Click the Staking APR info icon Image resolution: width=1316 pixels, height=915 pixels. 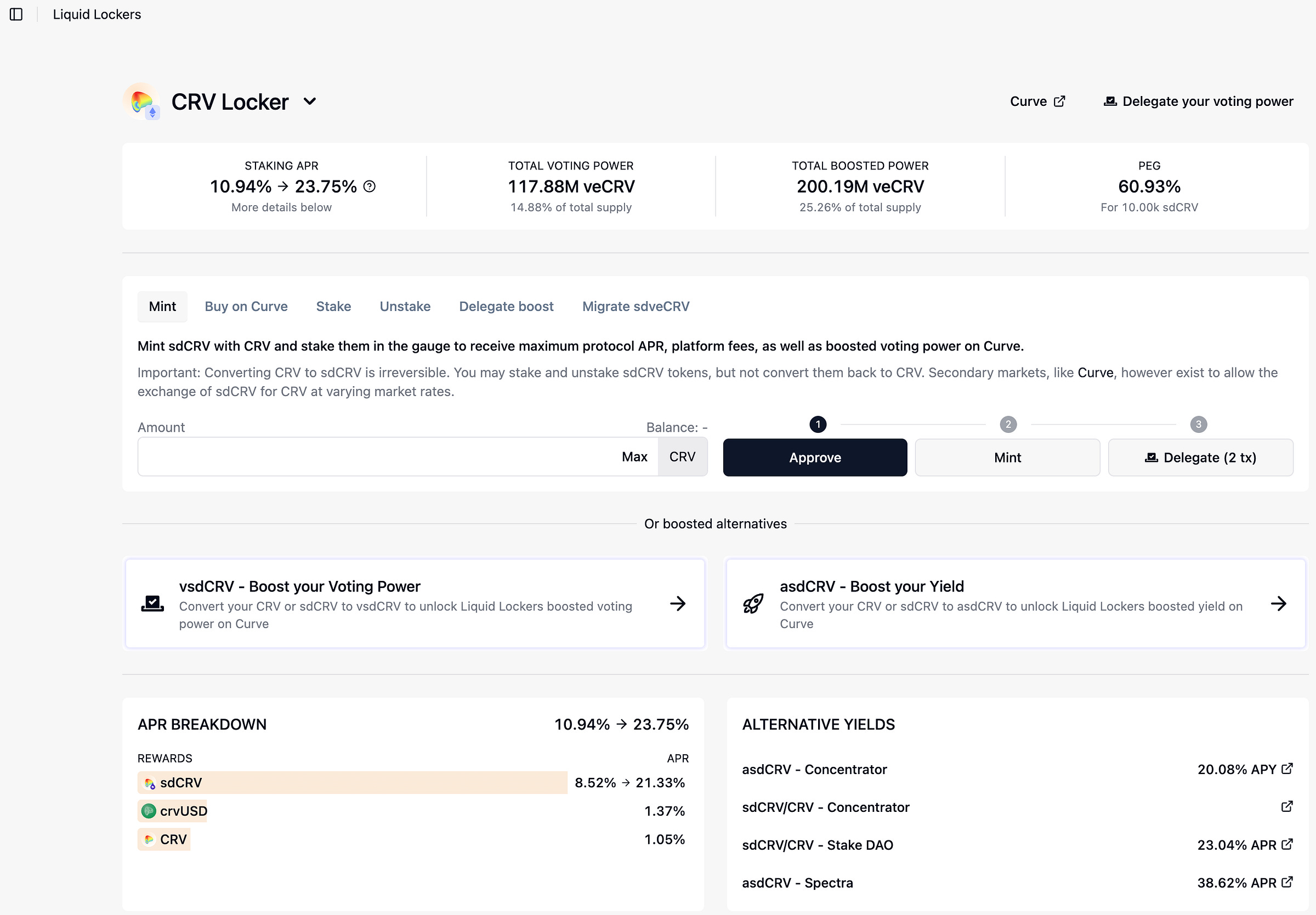point(370,187)
